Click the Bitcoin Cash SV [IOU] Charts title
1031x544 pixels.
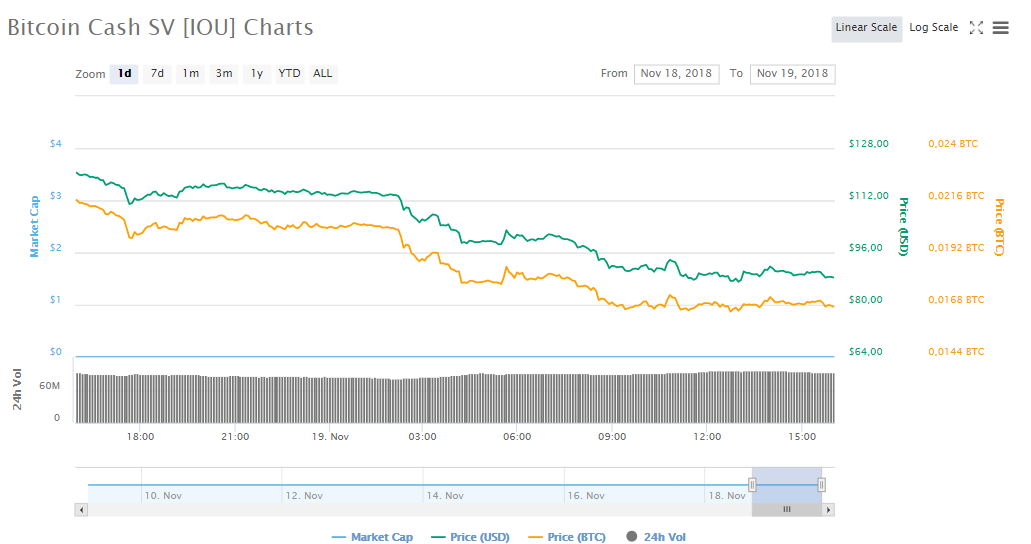[x=160, y=28]
